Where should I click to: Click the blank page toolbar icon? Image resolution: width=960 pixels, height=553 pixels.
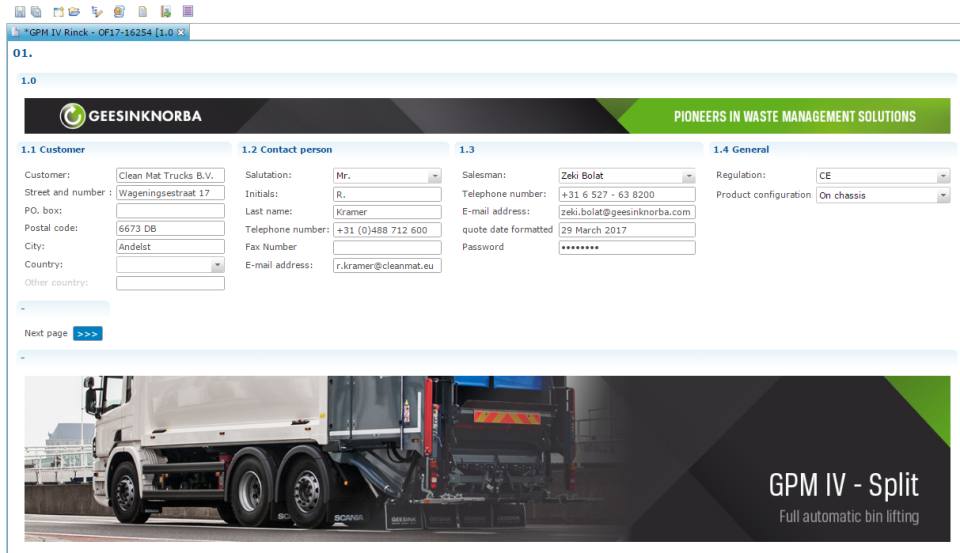[143, 11]
